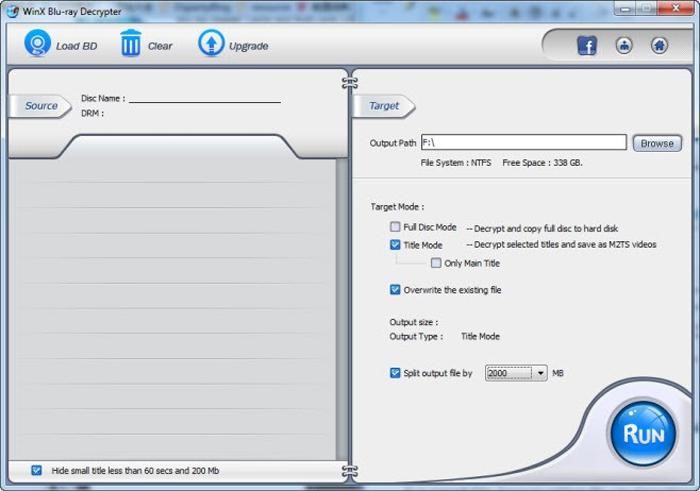Click the title list vertical scrollbar
This screenshot has height=491, width=700.
coord(342,309)
